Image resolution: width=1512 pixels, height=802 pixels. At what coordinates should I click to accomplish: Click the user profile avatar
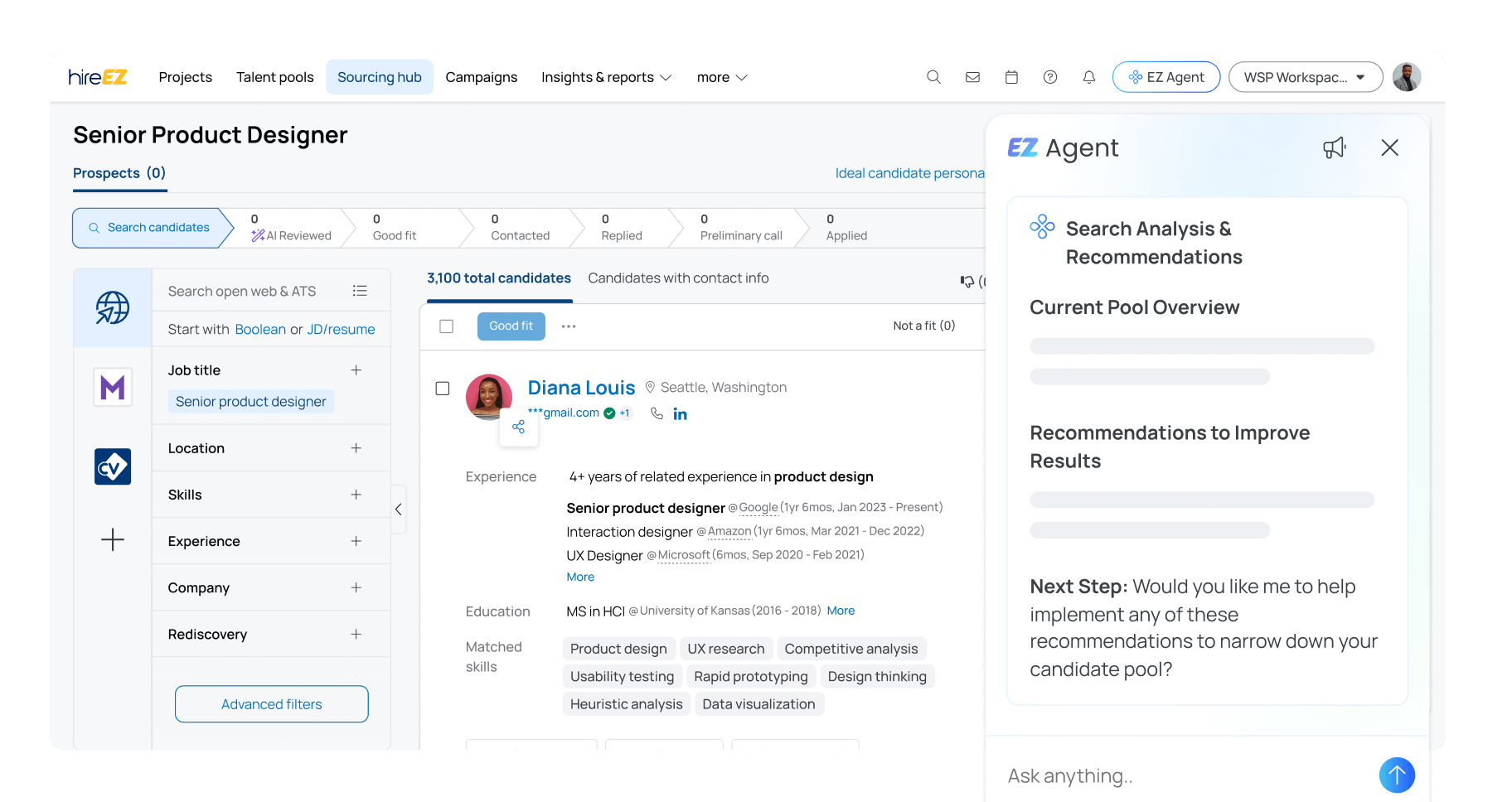(1407, 77)
